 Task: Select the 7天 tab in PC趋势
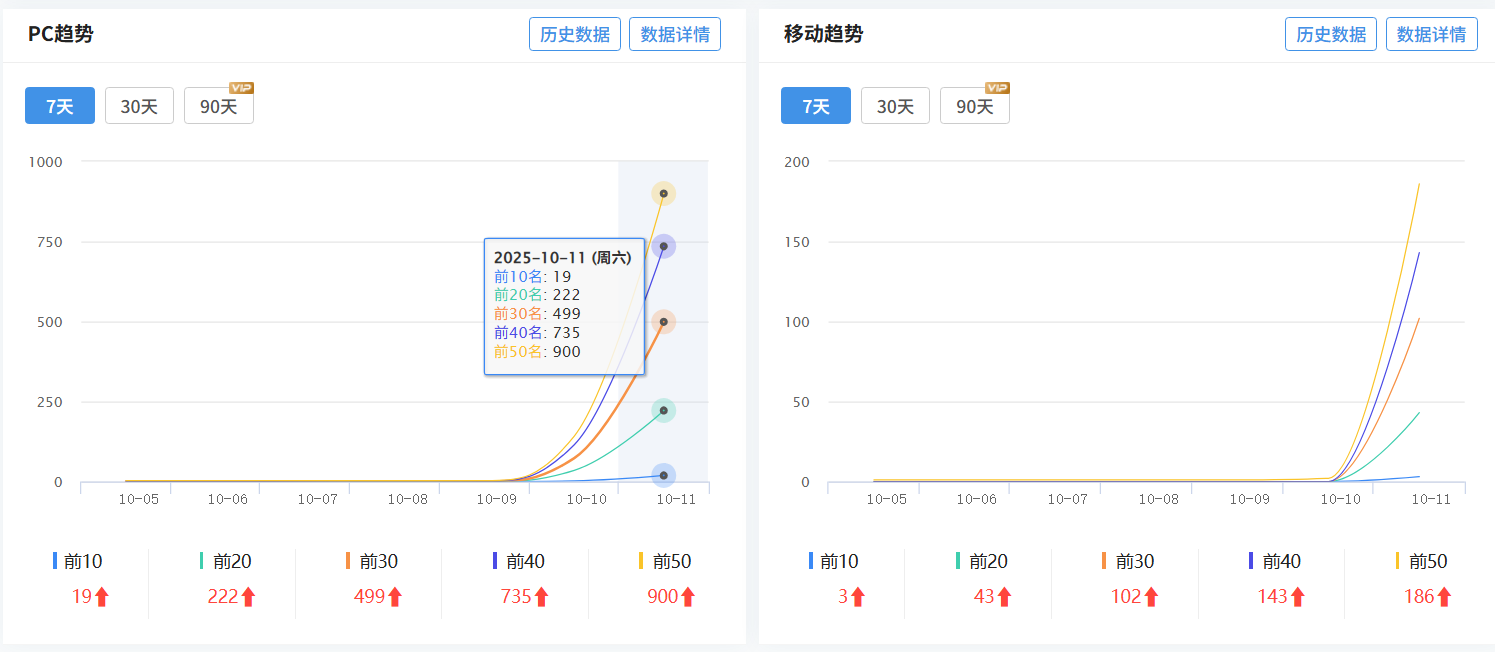click(60, 106)
